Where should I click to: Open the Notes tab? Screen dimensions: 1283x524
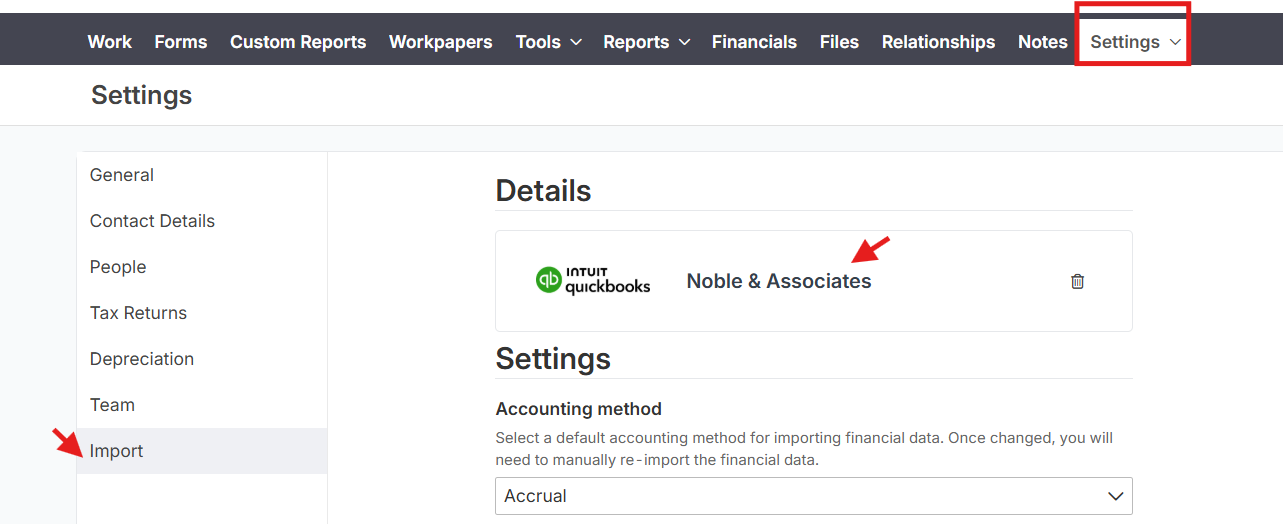coord(1043,42)
